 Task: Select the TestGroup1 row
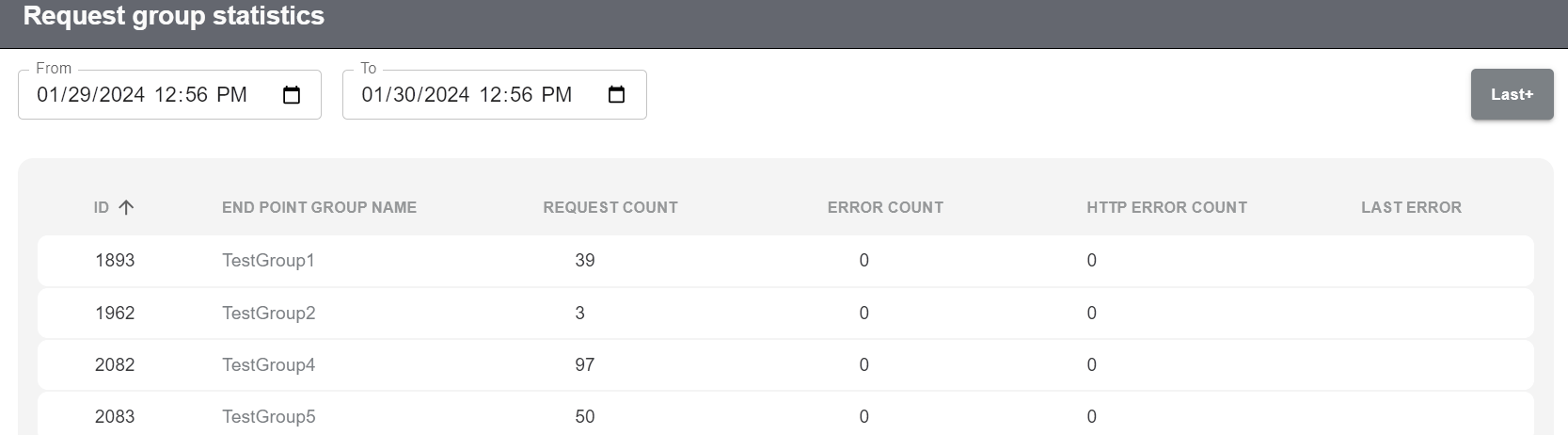(268, 261)
